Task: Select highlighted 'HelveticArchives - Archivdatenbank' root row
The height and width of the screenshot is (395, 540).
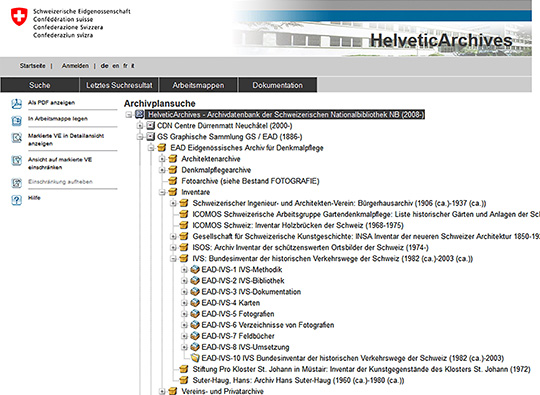Action: (x=285, y=114)
